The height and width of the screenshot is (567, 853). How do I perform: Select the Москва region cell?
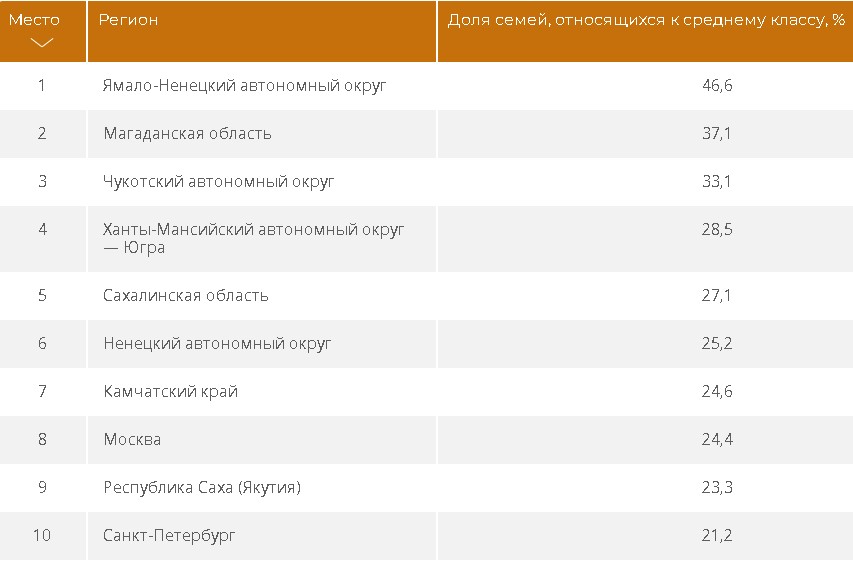pos(132,440)
